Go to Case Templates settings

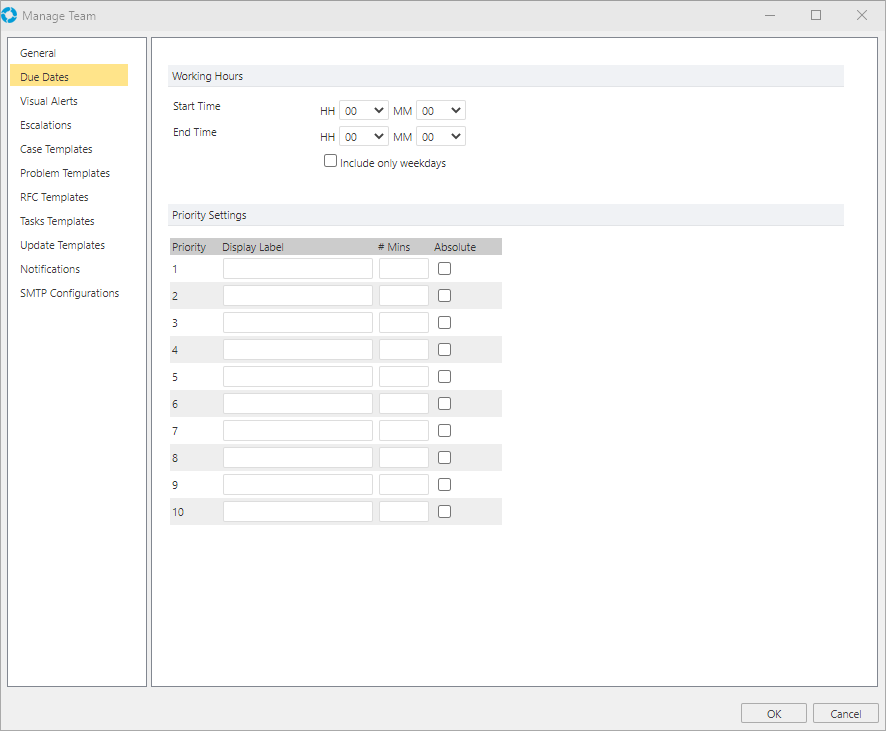[x=56, y=149]
